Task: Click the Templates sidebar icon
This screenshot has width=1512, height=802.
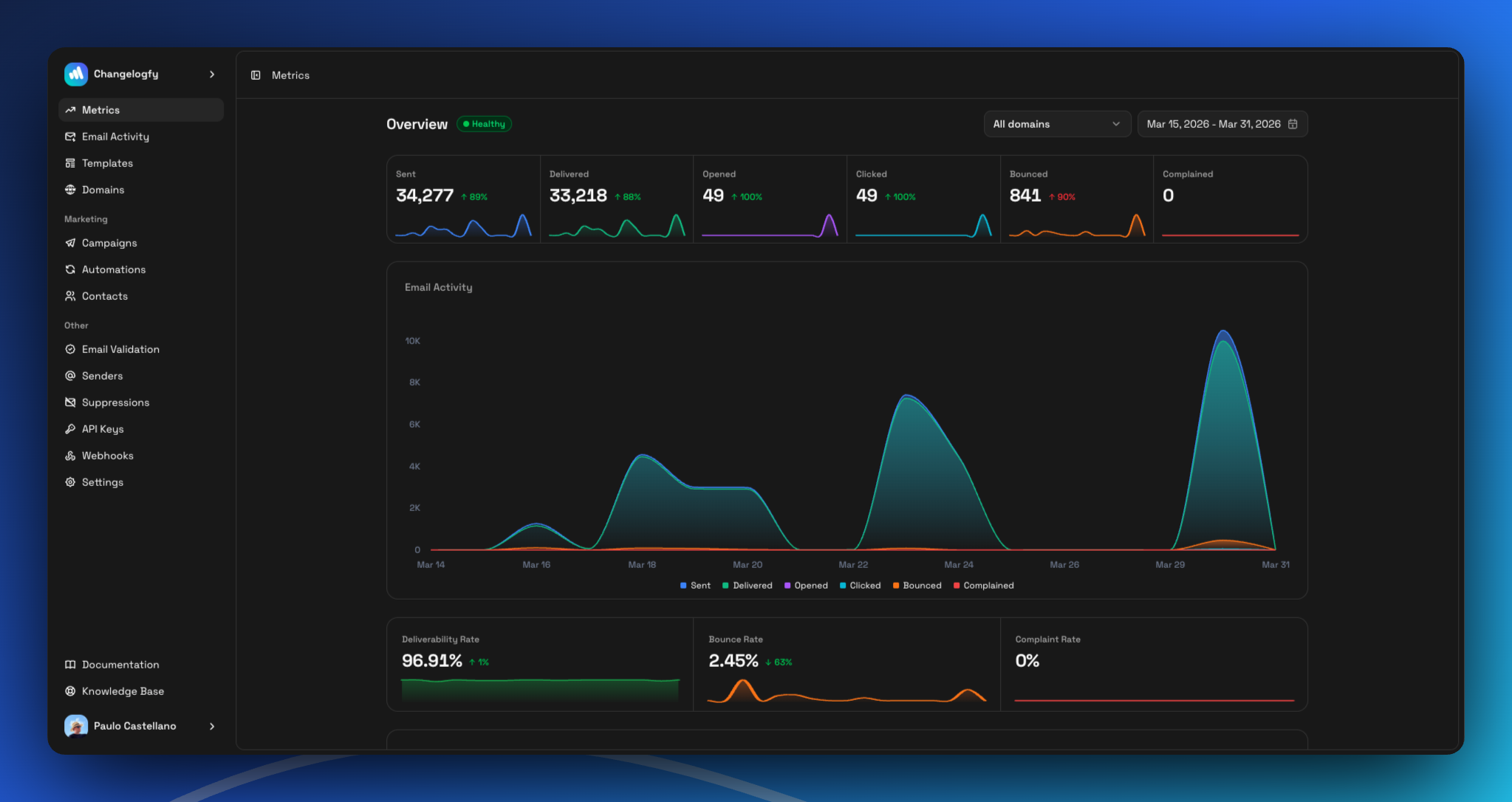Action: click(x=70, y=163)
